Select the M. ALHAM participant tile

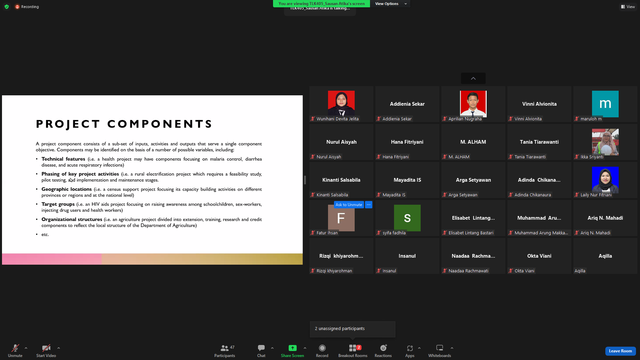coord(473,142)
